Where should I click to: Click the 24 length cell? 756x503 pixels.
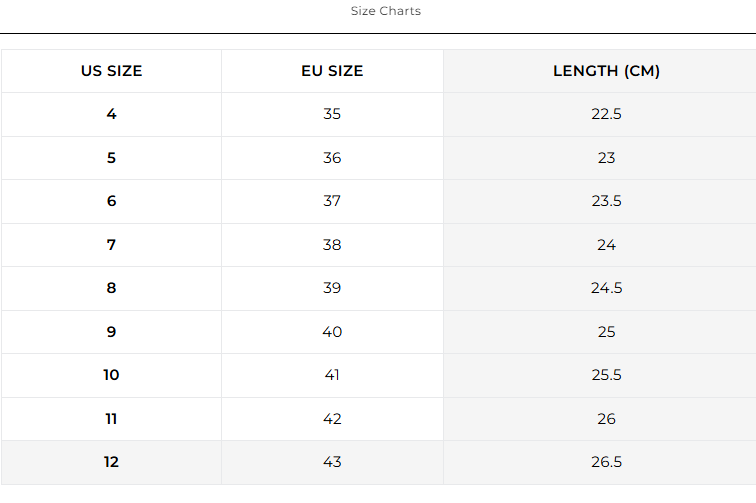coord(606,245)
